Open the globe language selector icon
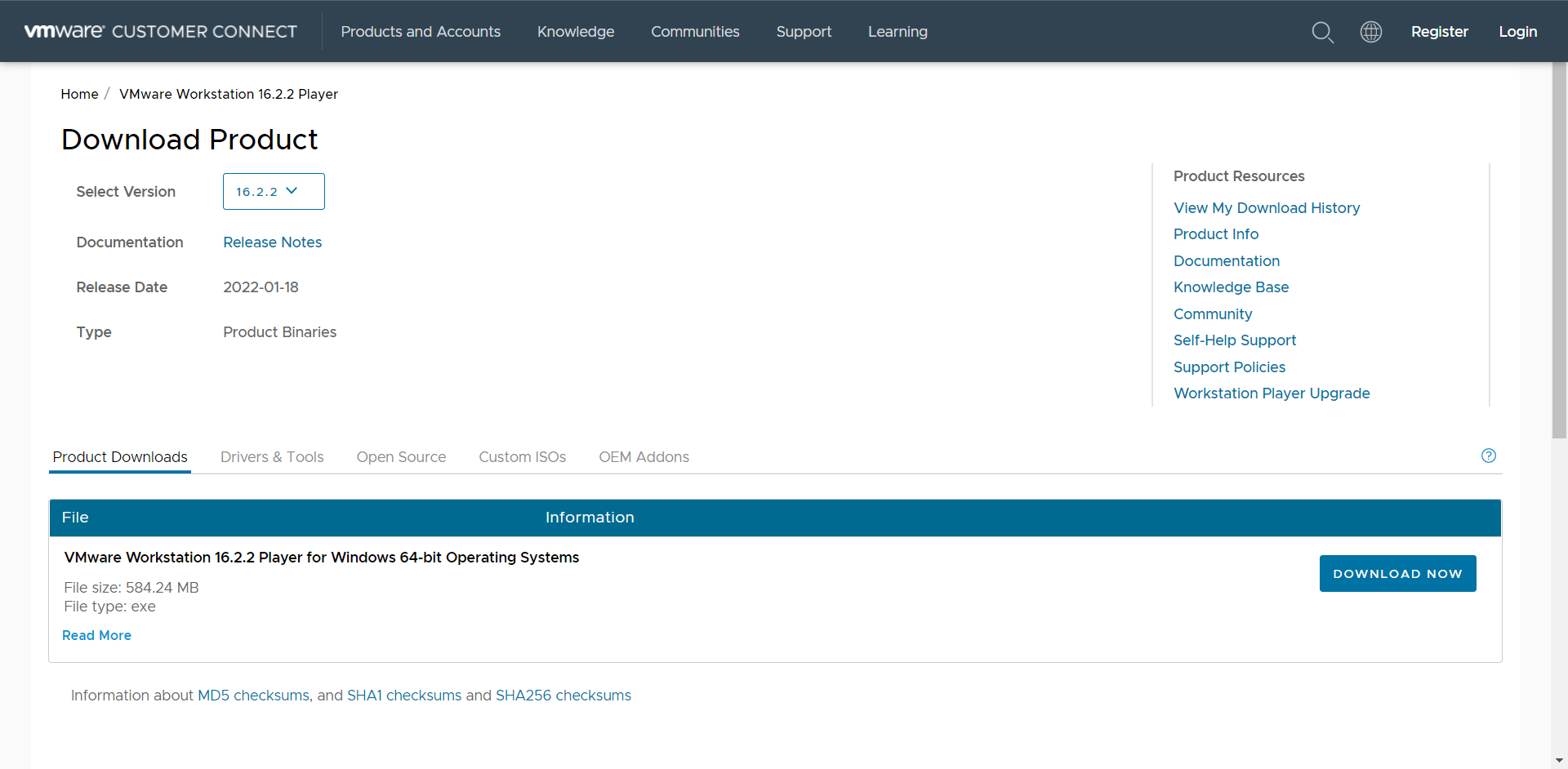The image size is (1568, 769). tap(1371, 32)
